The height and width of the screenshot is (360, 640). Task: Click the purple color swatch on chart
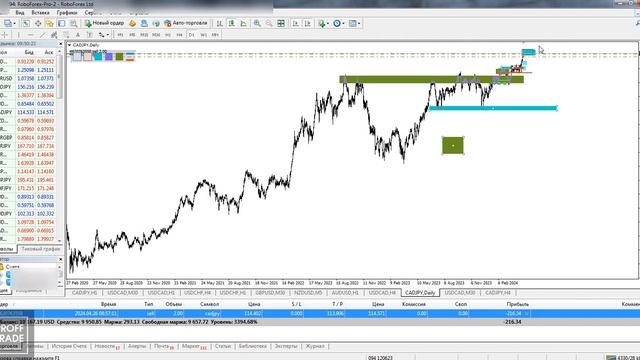(109, 56)
